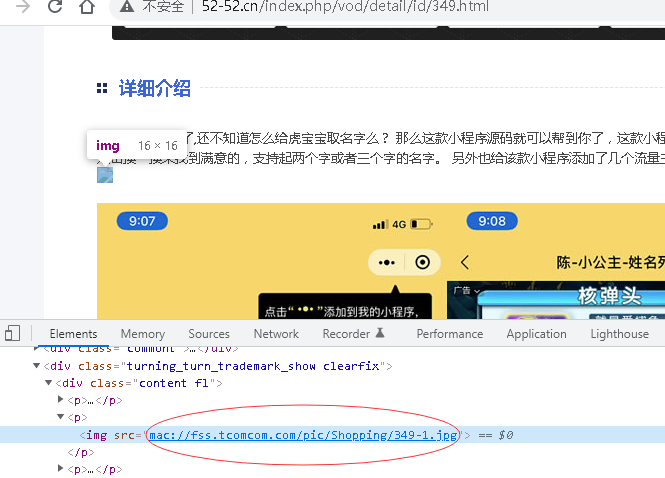
Task: Go to browser home page icon
Action: 87,7
